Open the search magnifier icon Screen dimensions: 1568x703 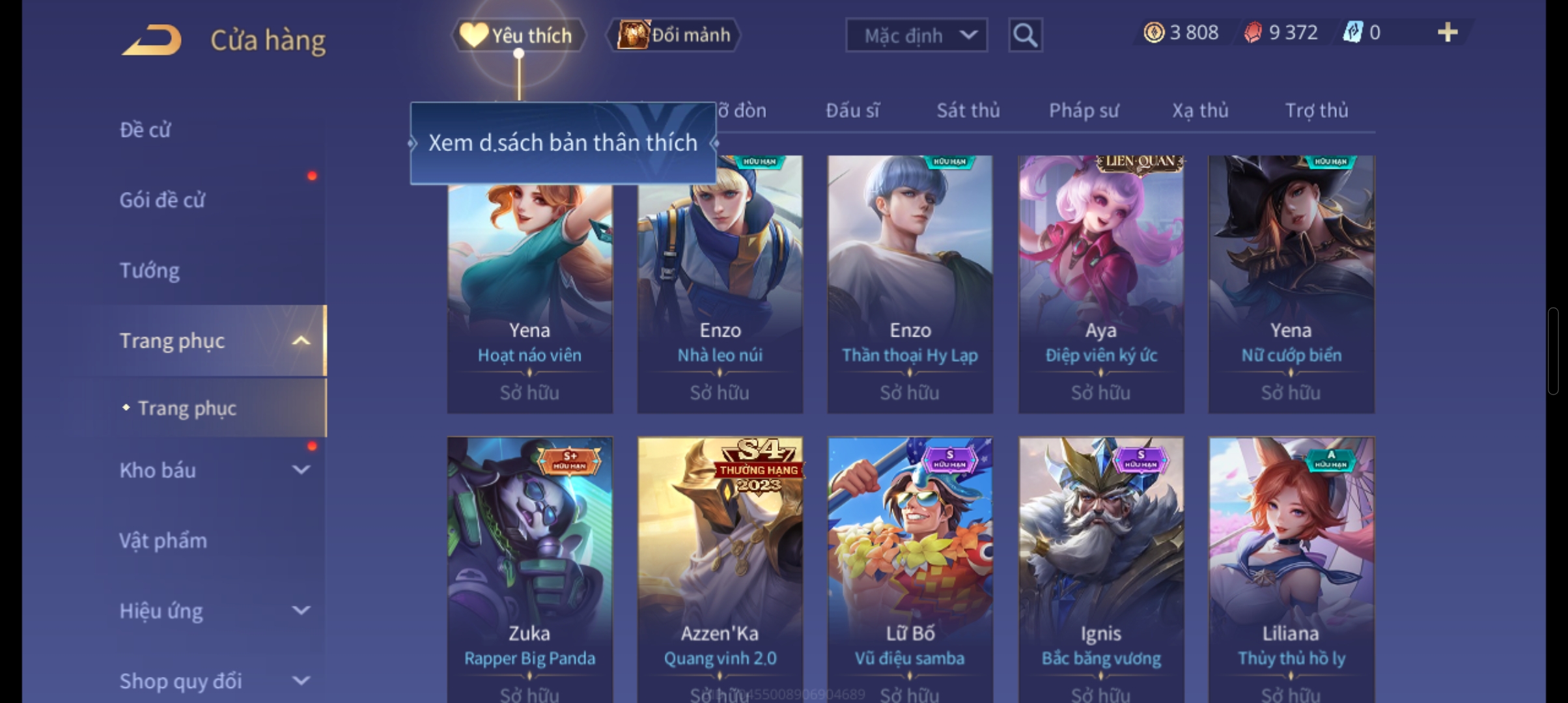click(x=1025, y=34)
